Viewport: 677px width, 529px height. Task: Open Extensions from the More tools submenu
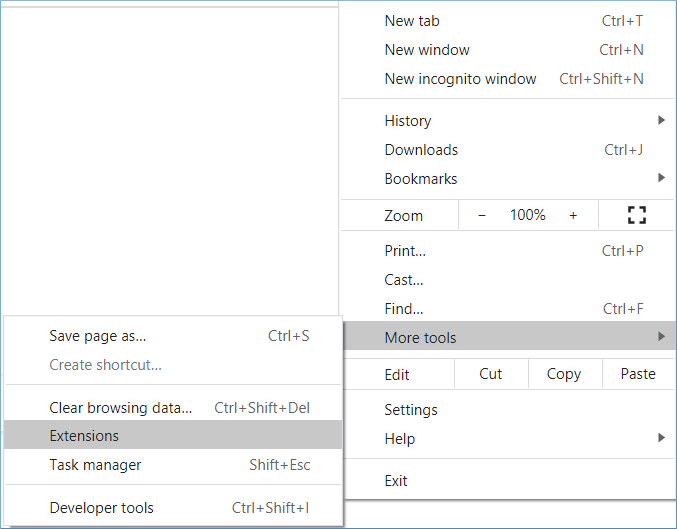click(173, 436)
